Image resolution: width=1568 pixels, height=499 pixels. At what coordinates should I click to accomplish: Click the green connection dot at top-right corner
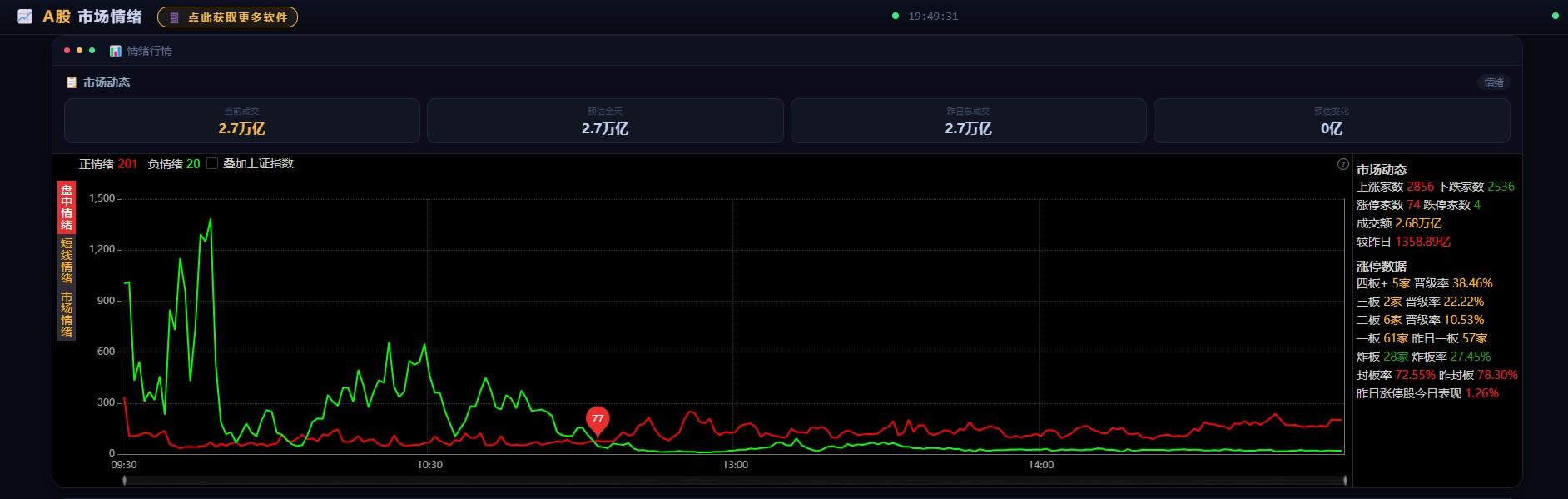[1556, 16]
